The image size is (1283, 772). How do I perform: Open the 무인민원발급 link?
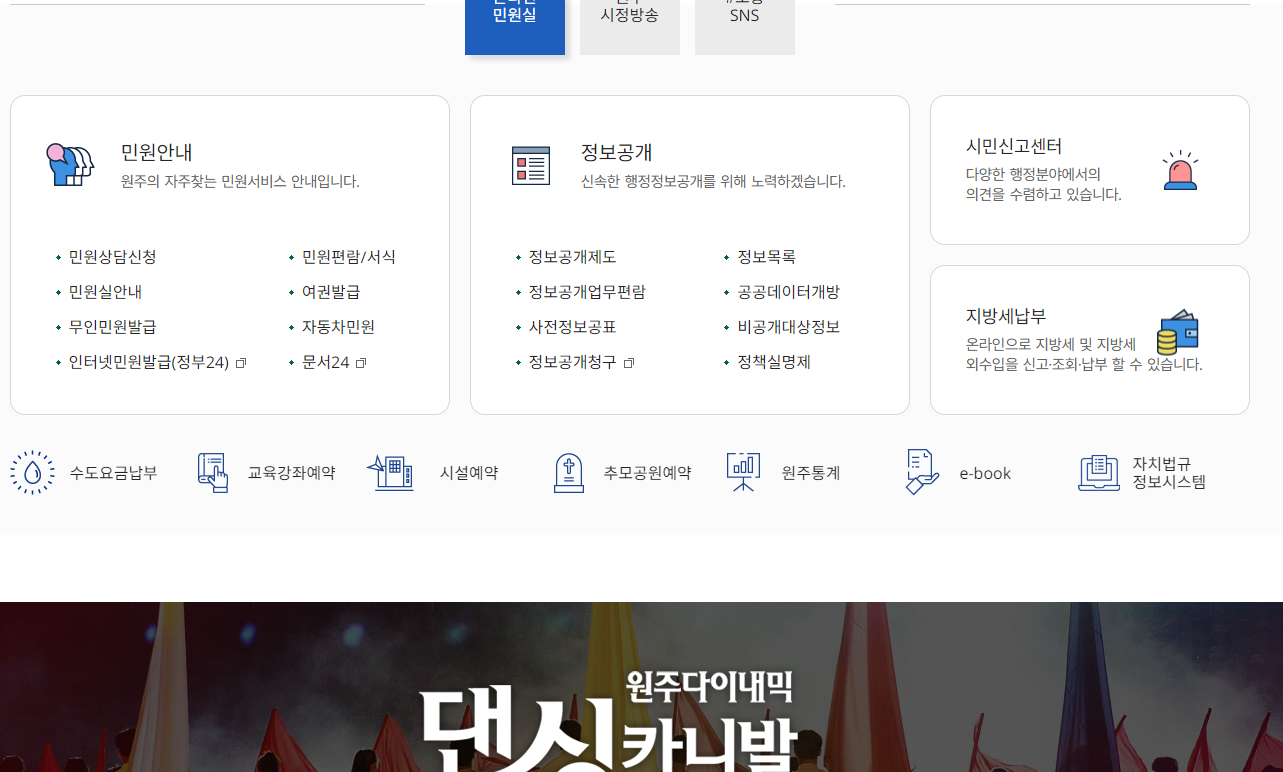[x=112, y=327]
